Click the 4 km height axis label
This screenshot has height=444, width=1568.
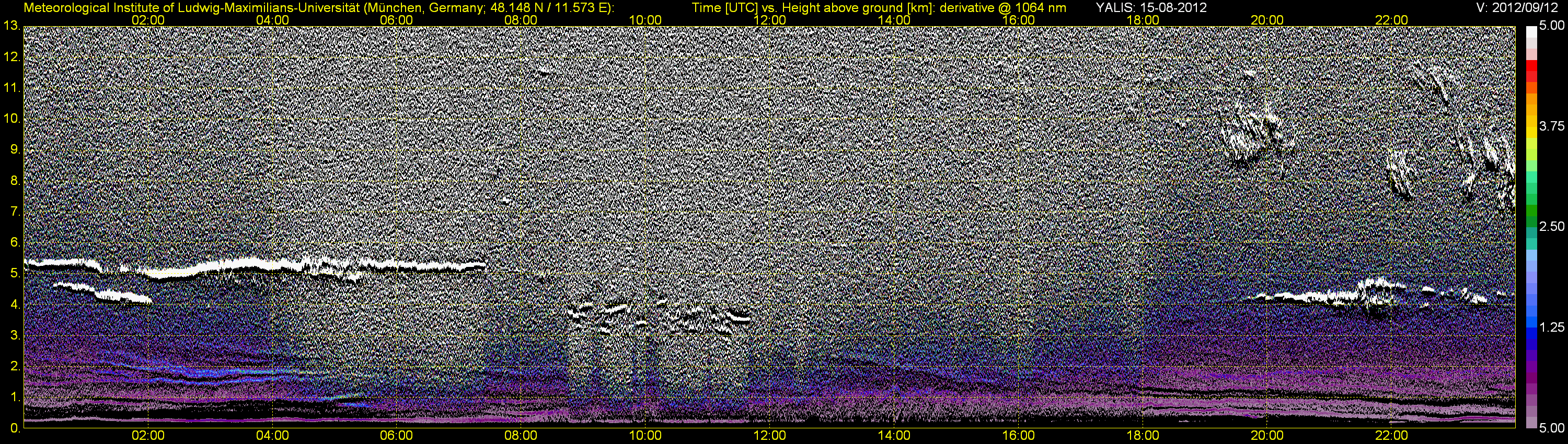(15, 305)
